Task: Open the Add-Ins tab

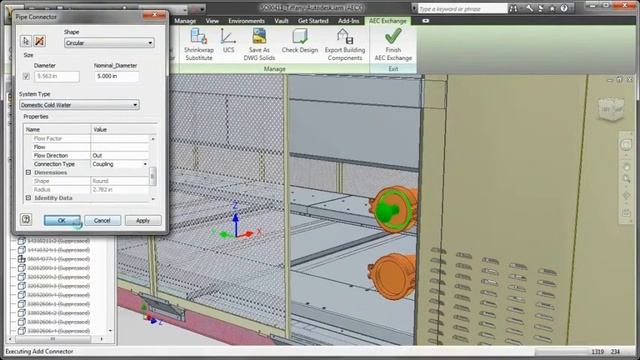Action: click(349, 21)
